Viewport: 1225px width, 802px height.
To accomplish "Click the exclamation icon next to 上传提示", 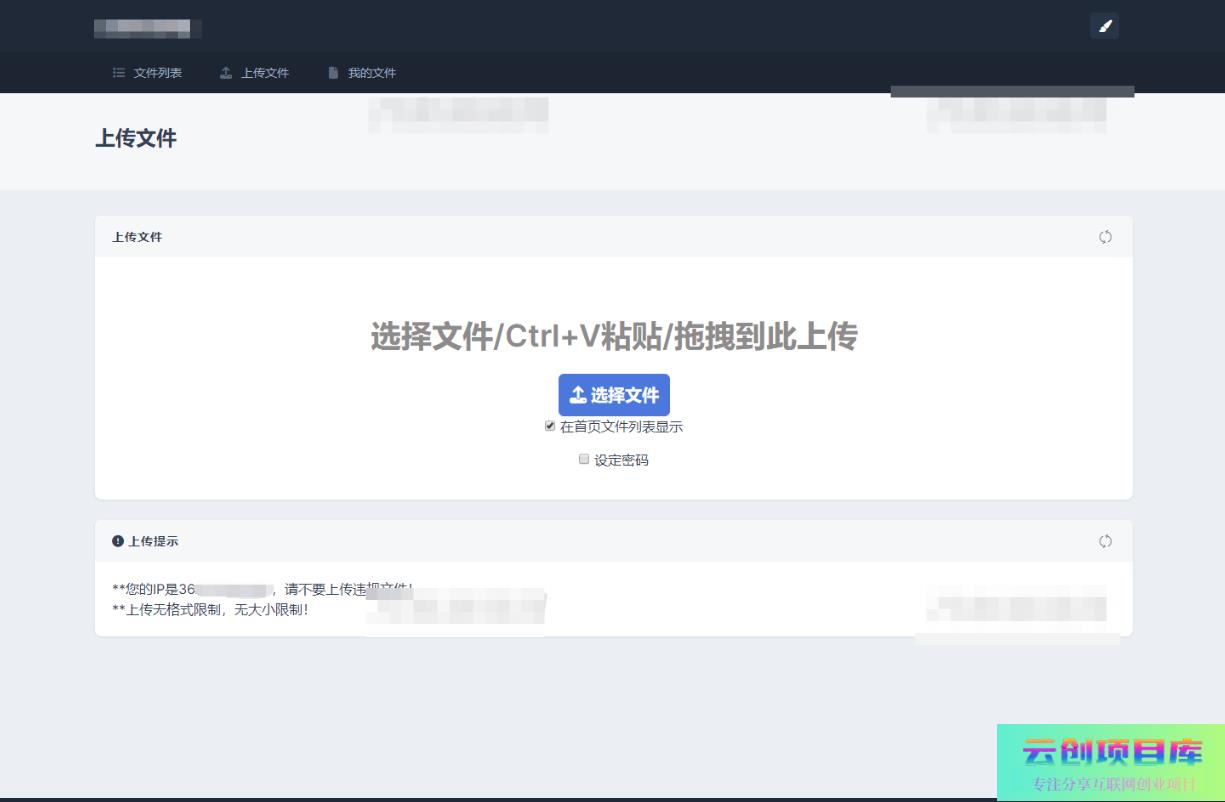I will [118, 541].
